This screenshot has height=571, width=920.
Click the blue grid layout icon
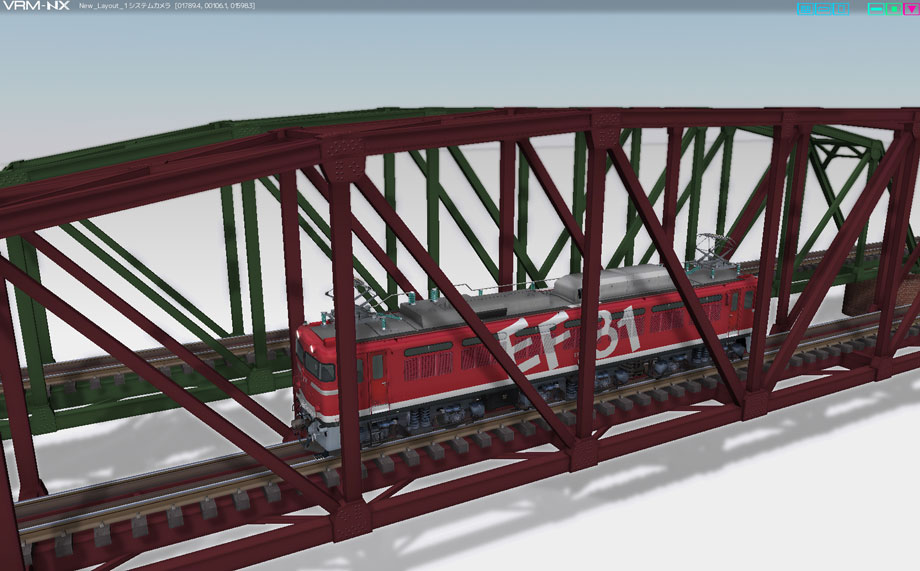805,9
